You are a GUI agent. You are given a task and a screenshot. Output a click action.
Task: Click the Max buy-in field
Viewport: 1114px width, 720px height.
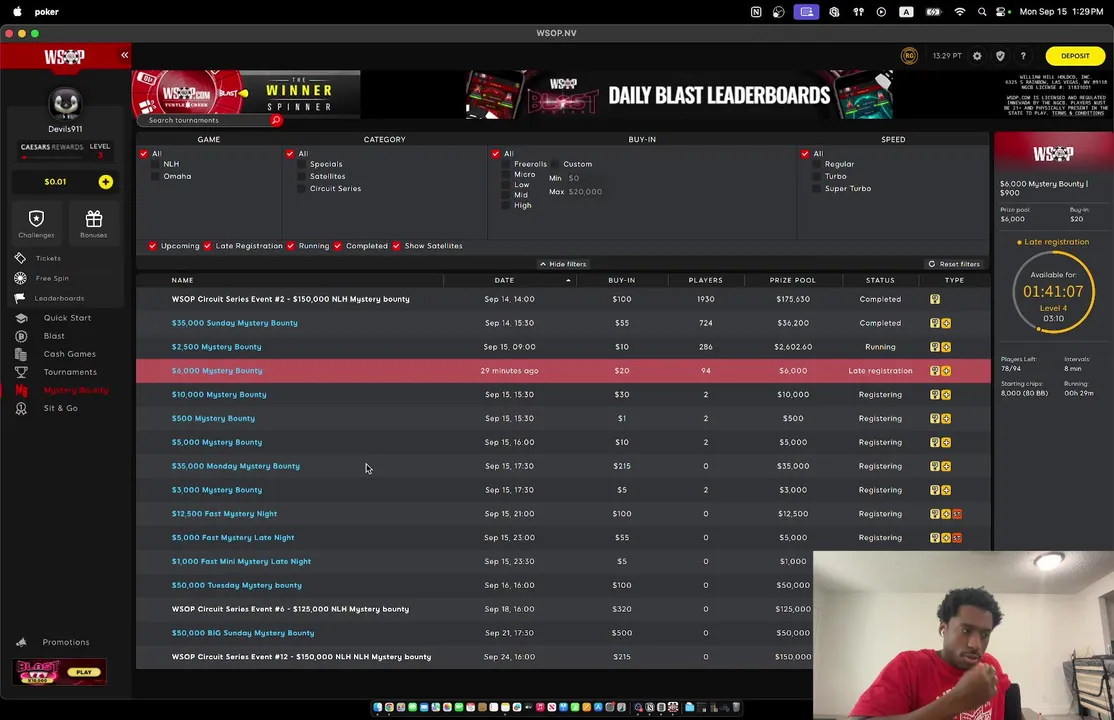pyautogui.click(x=585, y=191)
